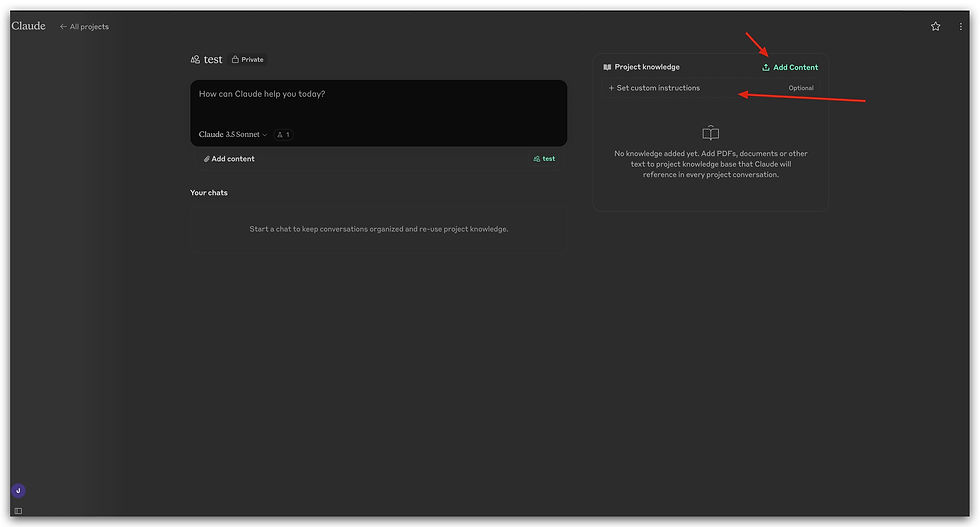Open the Claude 3.5 Sonnet model dropdown

pyautogui.click(x=232, y=134)
